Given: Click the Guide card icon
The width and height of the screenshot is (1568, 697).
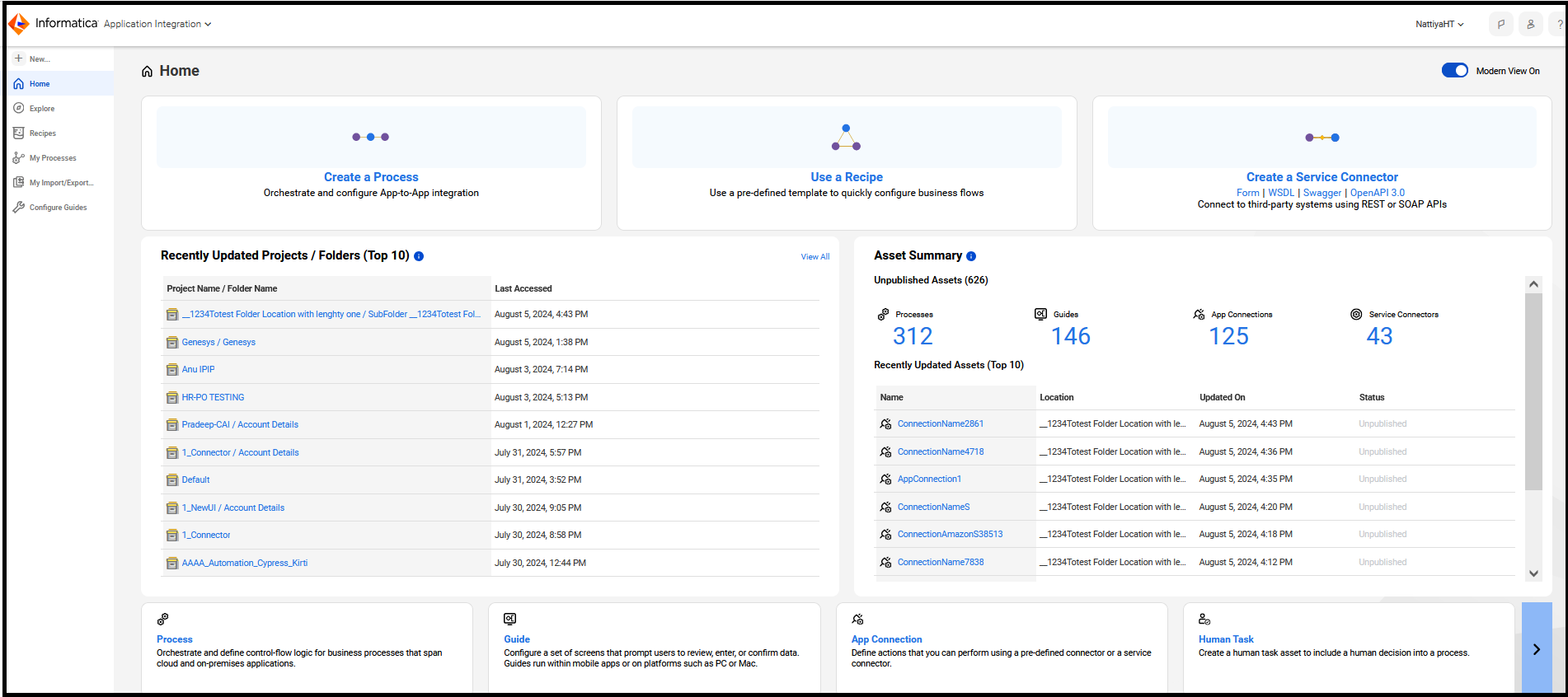Looking at the screenshot, I should [510, 619].
